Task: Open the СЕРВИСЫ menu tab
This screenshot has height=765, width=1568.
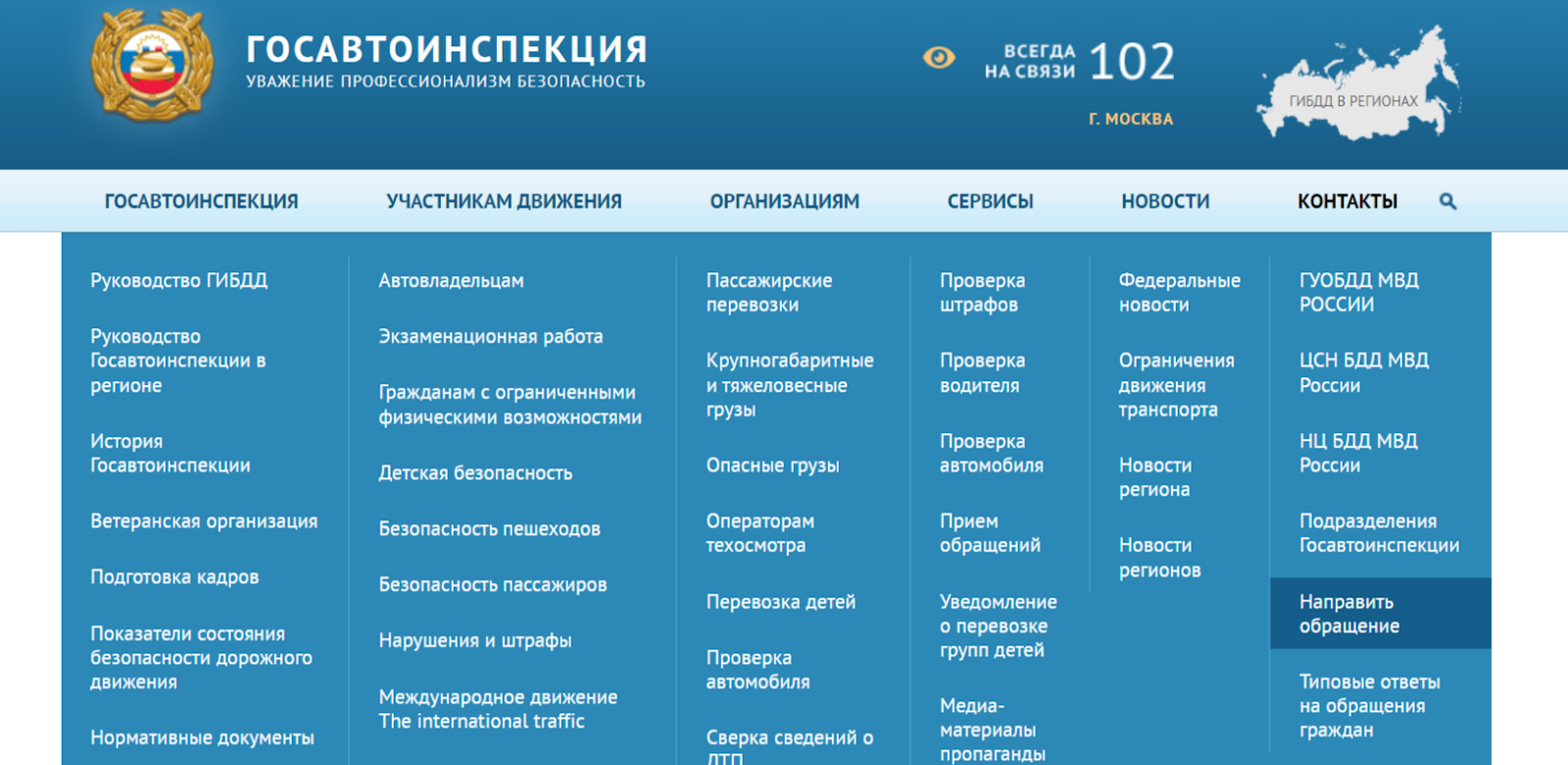Action: 990,202
